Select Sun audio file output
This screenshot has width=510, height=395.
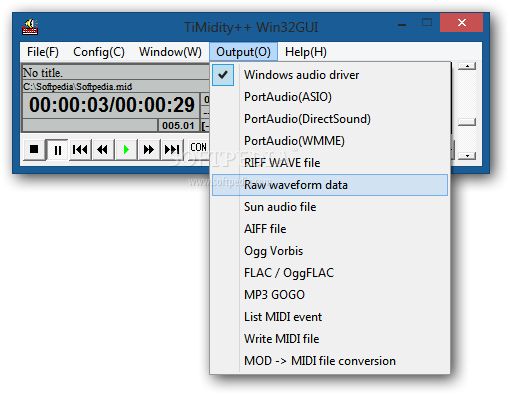(x=330, y=207)
